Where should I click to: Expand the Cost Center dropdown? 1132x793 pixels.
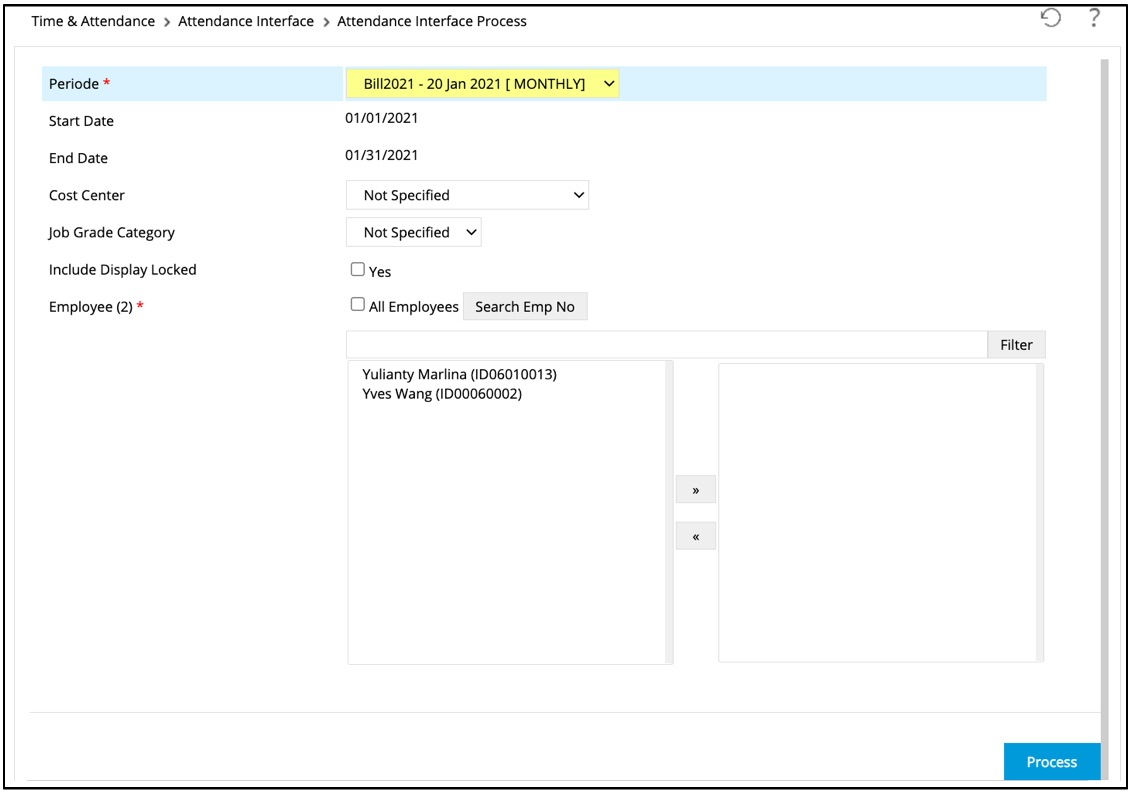pyautogui.click(x=467, y=195)
